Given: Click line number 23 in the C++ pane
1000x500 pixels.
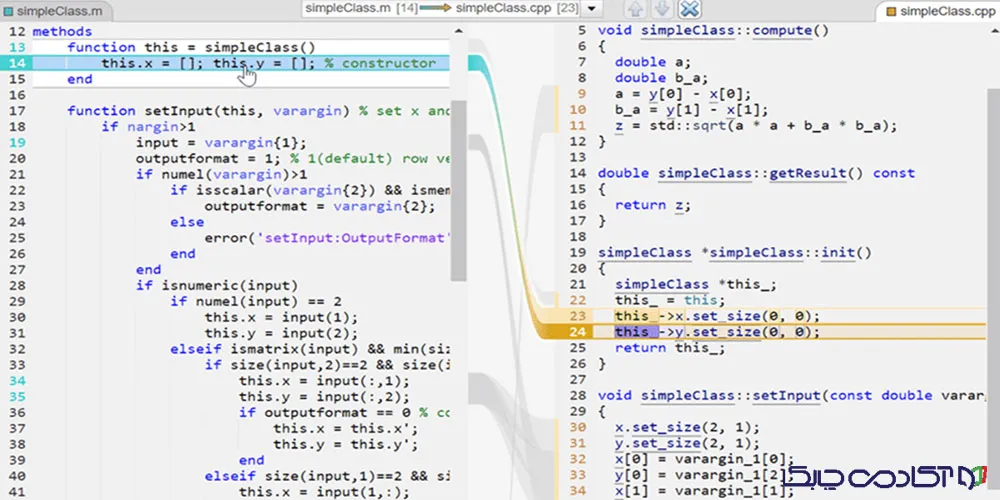Looking at the screenshot, I should click(577, 316).
